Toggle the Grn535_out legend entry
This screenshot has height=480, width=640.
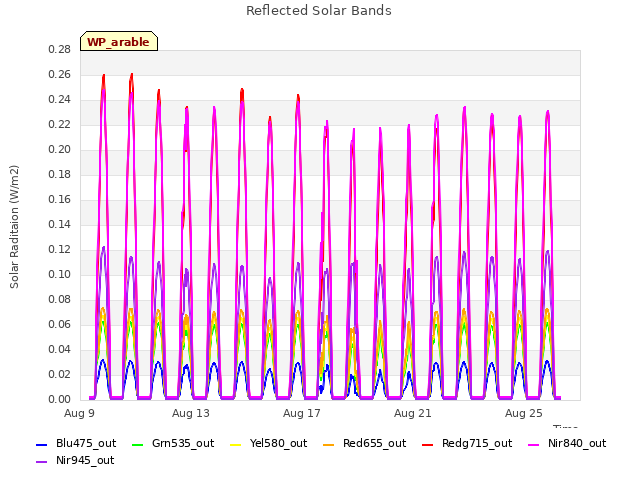pyautogui.click(x=173, y=443)
